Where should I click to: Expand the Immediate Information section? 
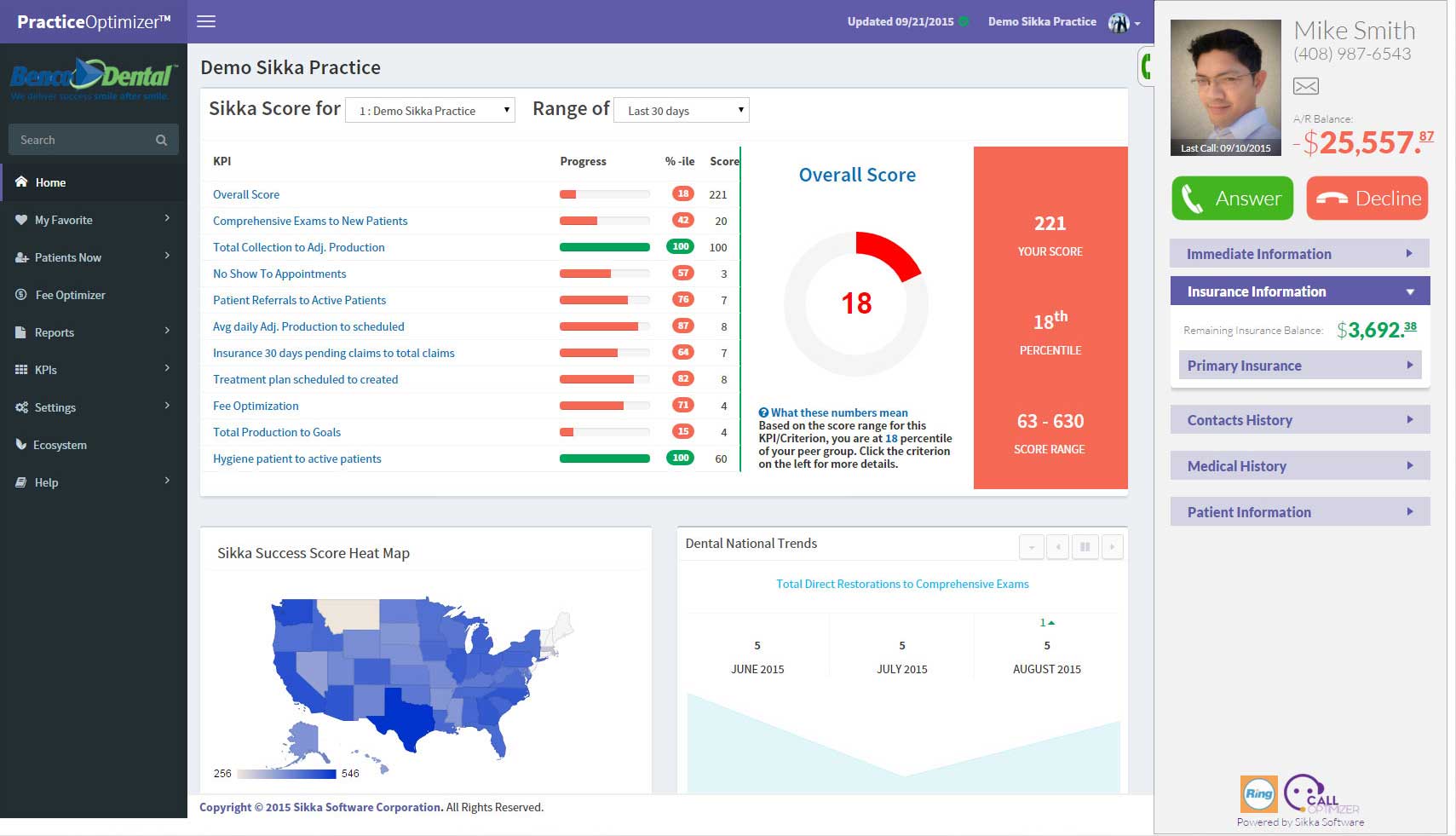[x=1298, y=254]
